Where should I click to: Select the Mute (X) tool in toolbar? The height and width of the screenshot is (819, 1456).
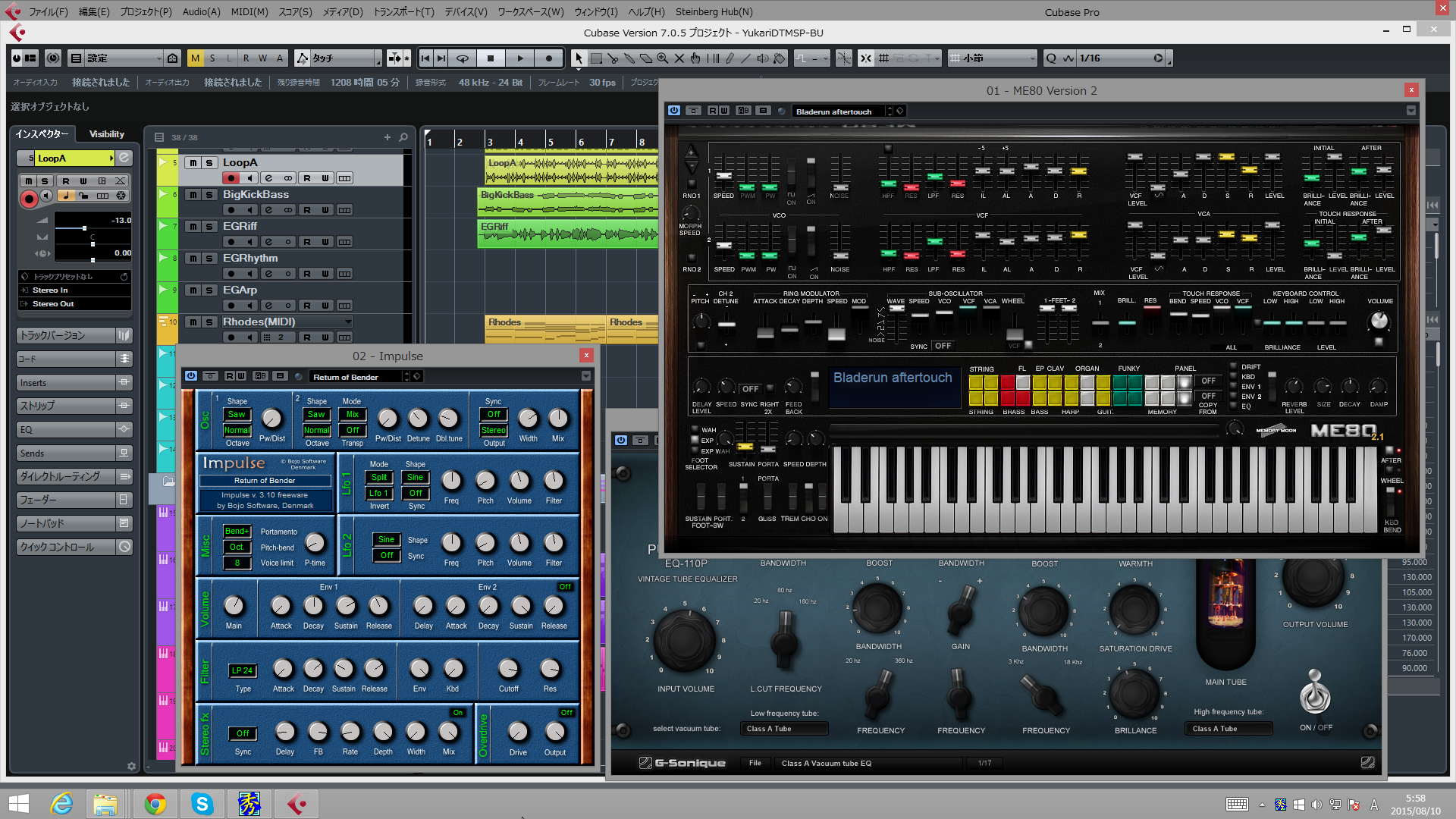679,58
